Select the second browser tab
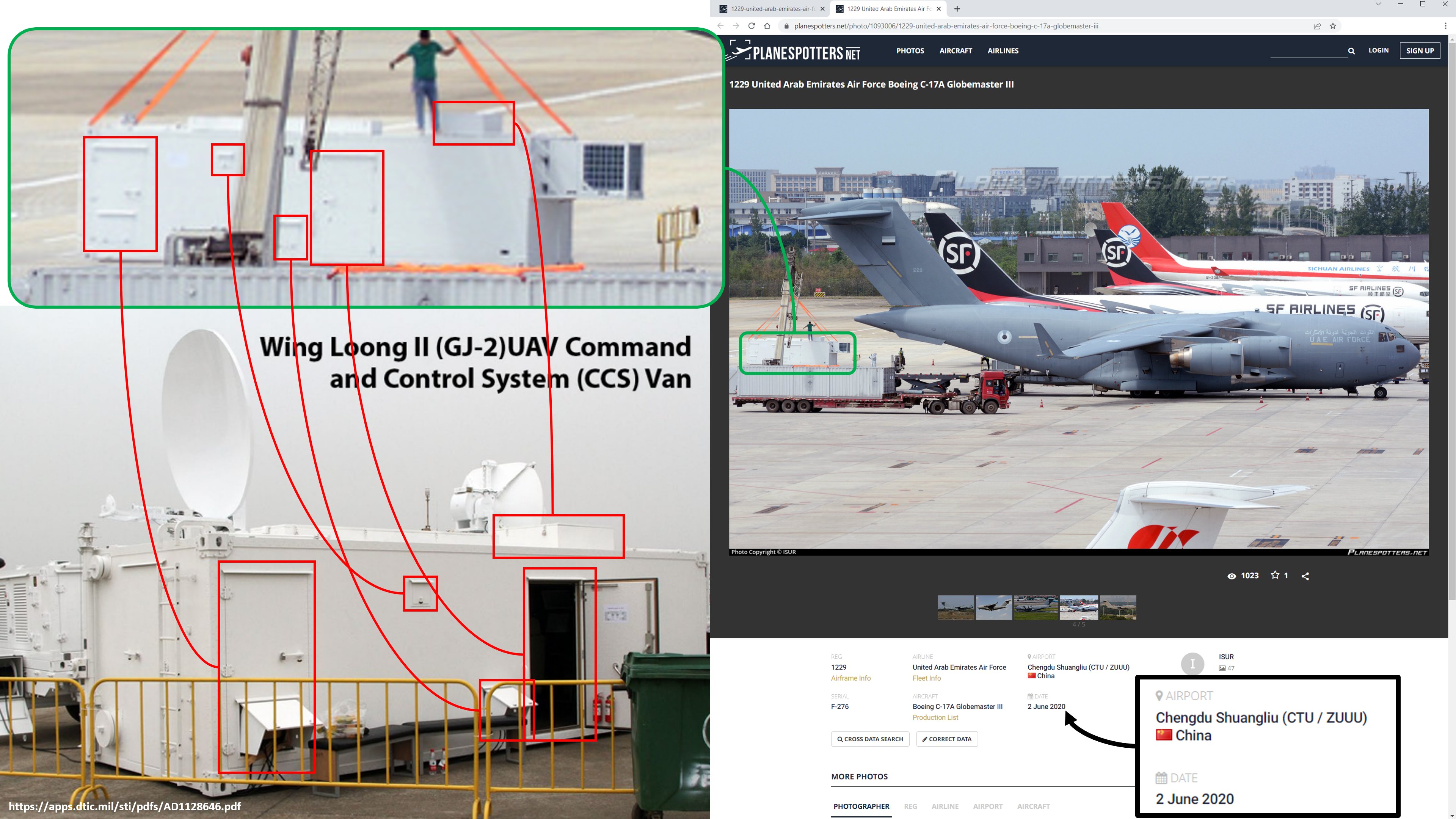The height and width of the screenshot is (819, 1456). [888, 8]
